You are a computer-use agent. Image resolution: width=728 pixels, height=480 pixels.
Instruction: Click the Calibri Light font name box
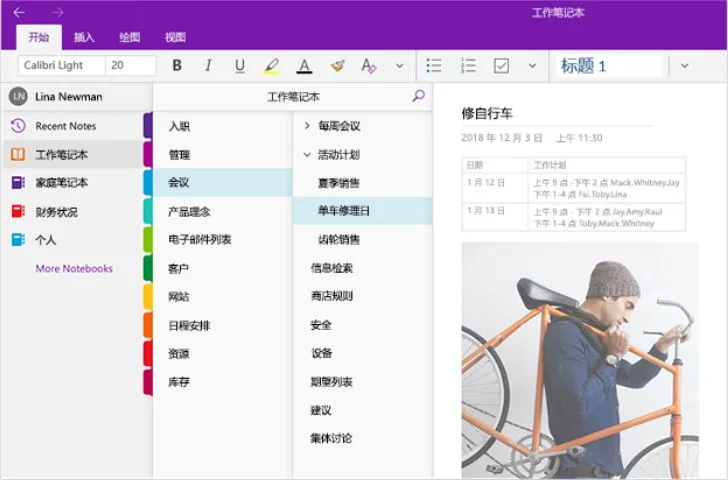(62, 65)
